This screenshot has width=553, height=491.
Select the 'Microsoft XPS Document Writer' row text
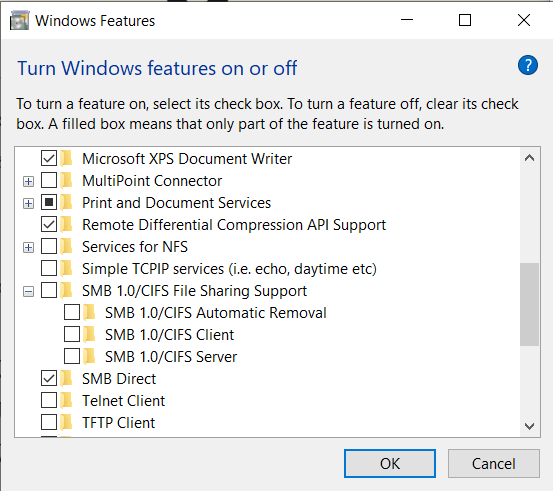point(187,159)
